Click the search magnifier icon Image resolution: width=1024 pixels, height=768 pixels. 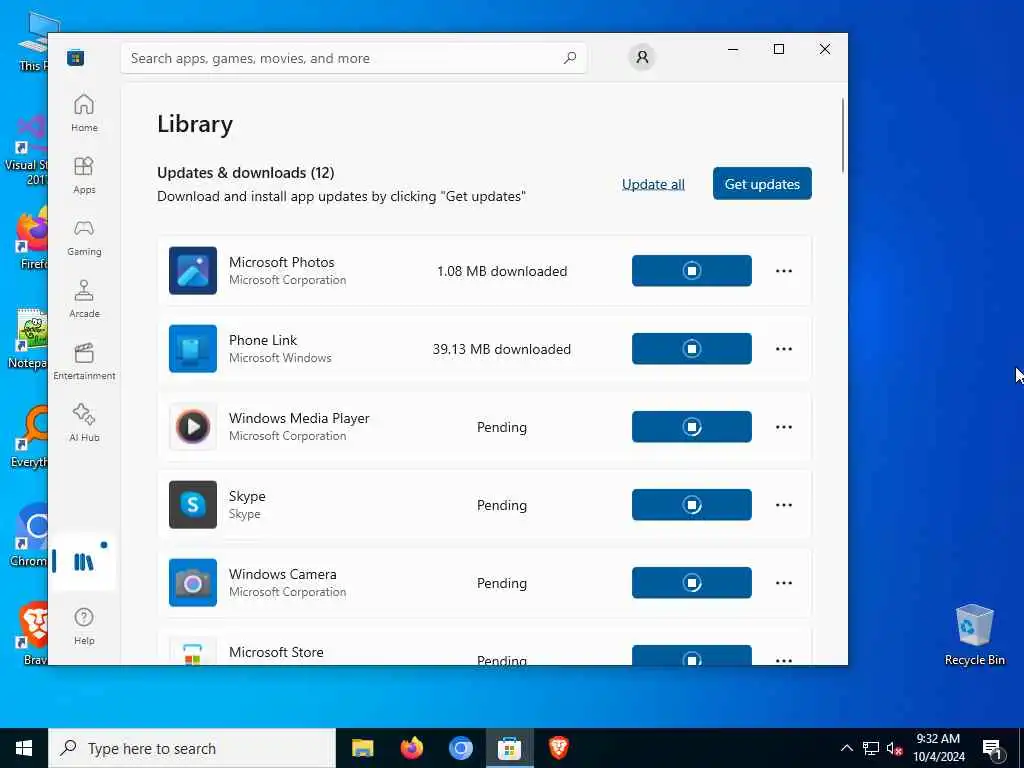pos(570,57)
